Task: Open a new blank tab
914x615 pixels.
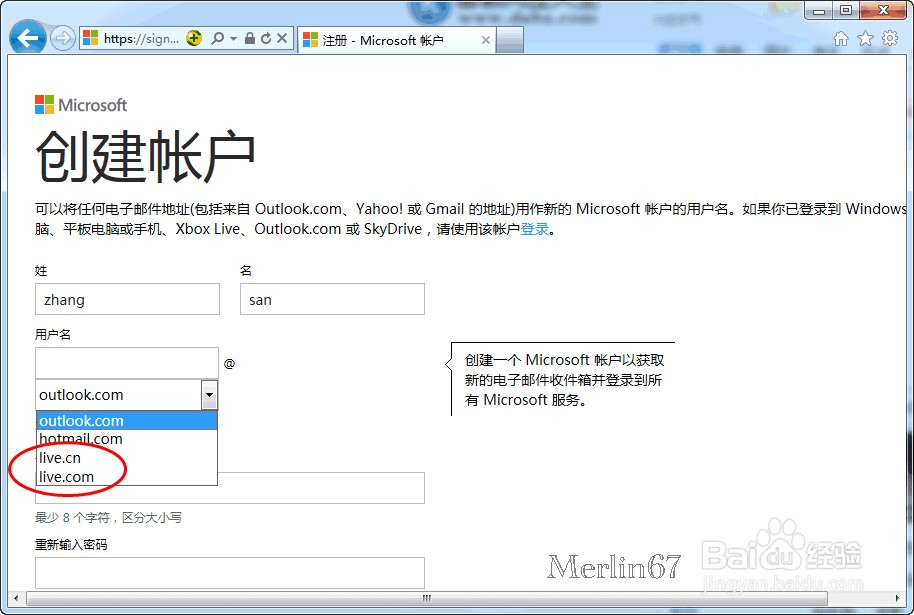Action: [x=509, y=40]
